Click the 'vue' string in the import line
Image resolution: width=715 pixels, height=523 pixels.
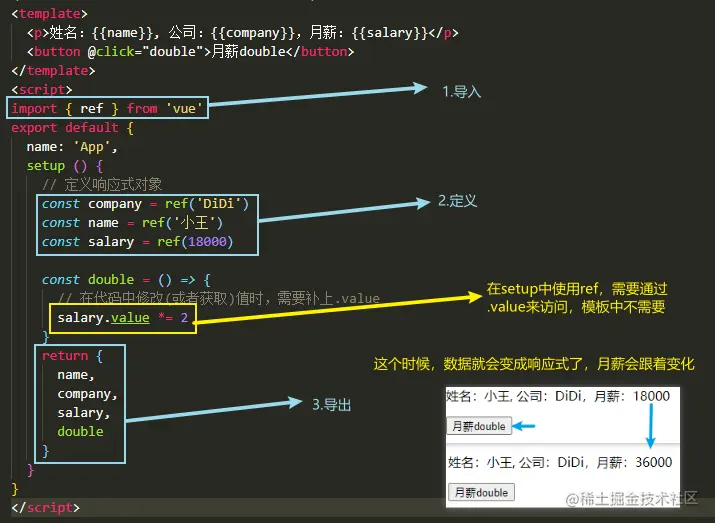(x=184, y=109)
